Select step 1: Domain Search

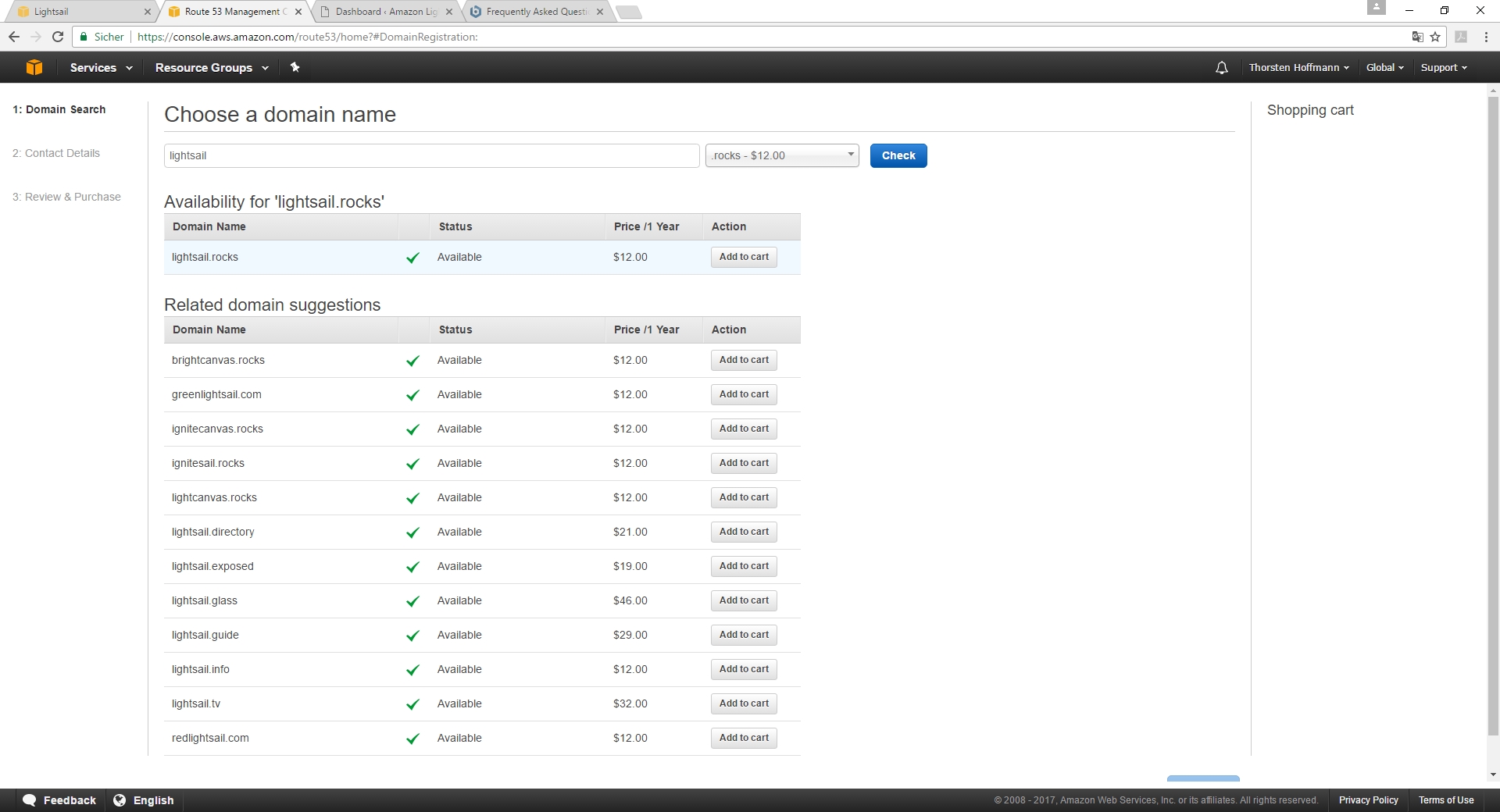pyautogui.click(x=59, y=109)
